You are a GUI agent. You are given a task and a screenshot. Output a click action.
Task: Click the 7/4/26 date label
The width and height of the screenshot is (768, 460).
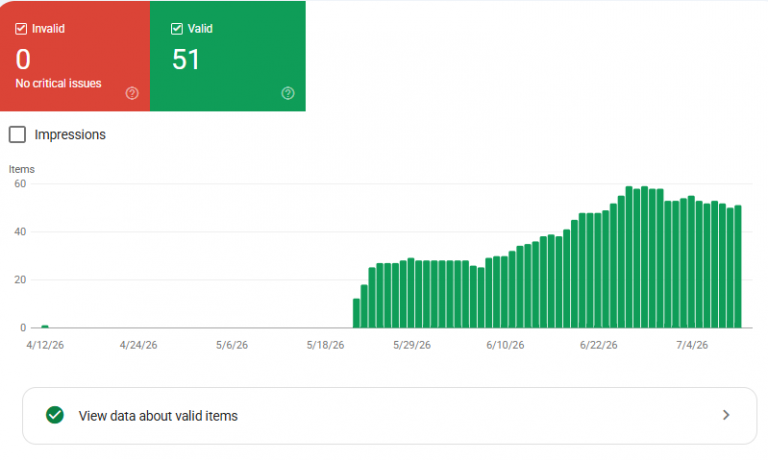(692, 345)
